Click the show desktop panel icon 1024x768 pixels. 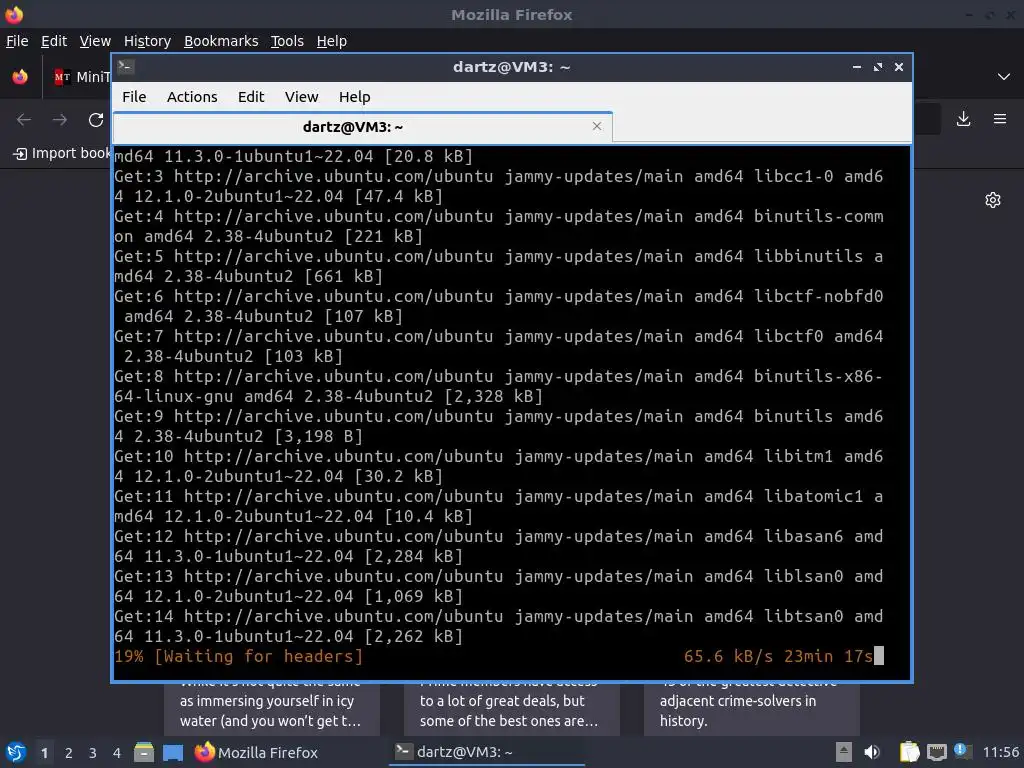pyautogui.click(x=173, y=753)
